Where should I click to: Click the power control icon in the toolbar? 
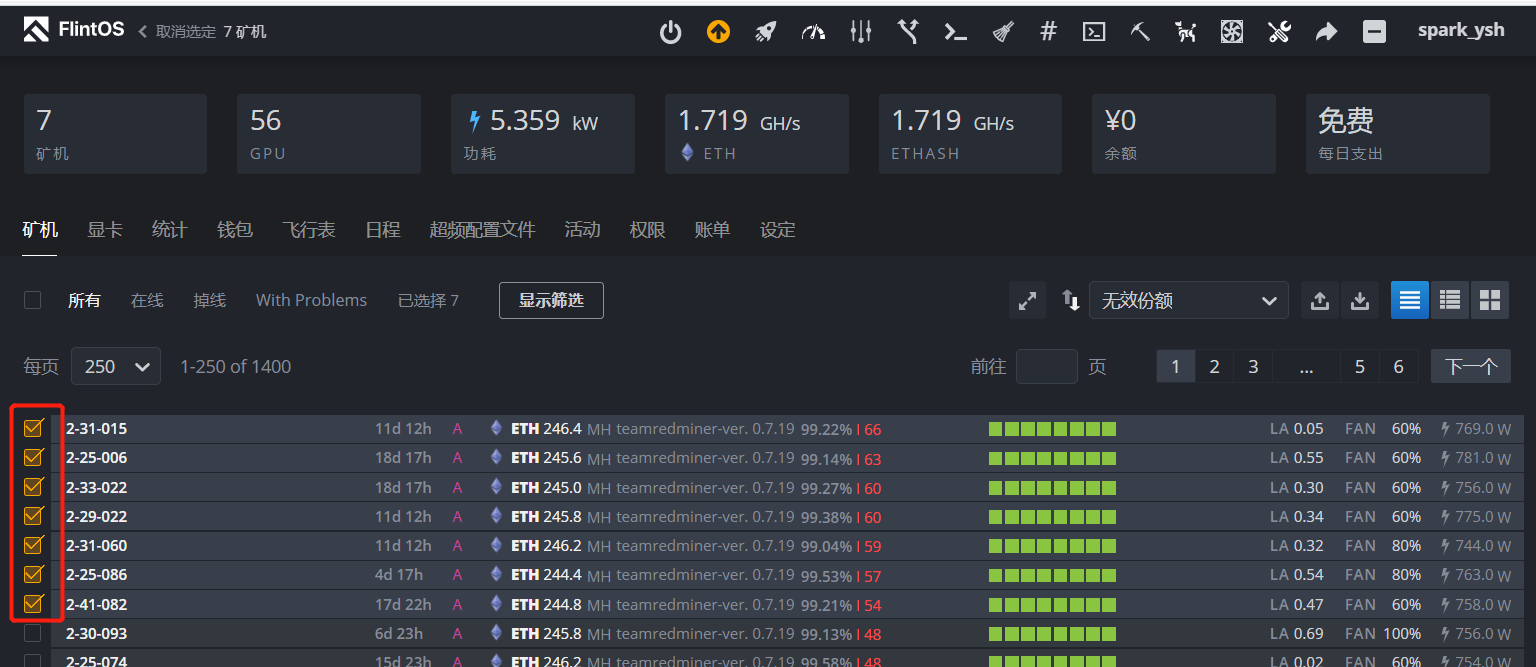670,31
